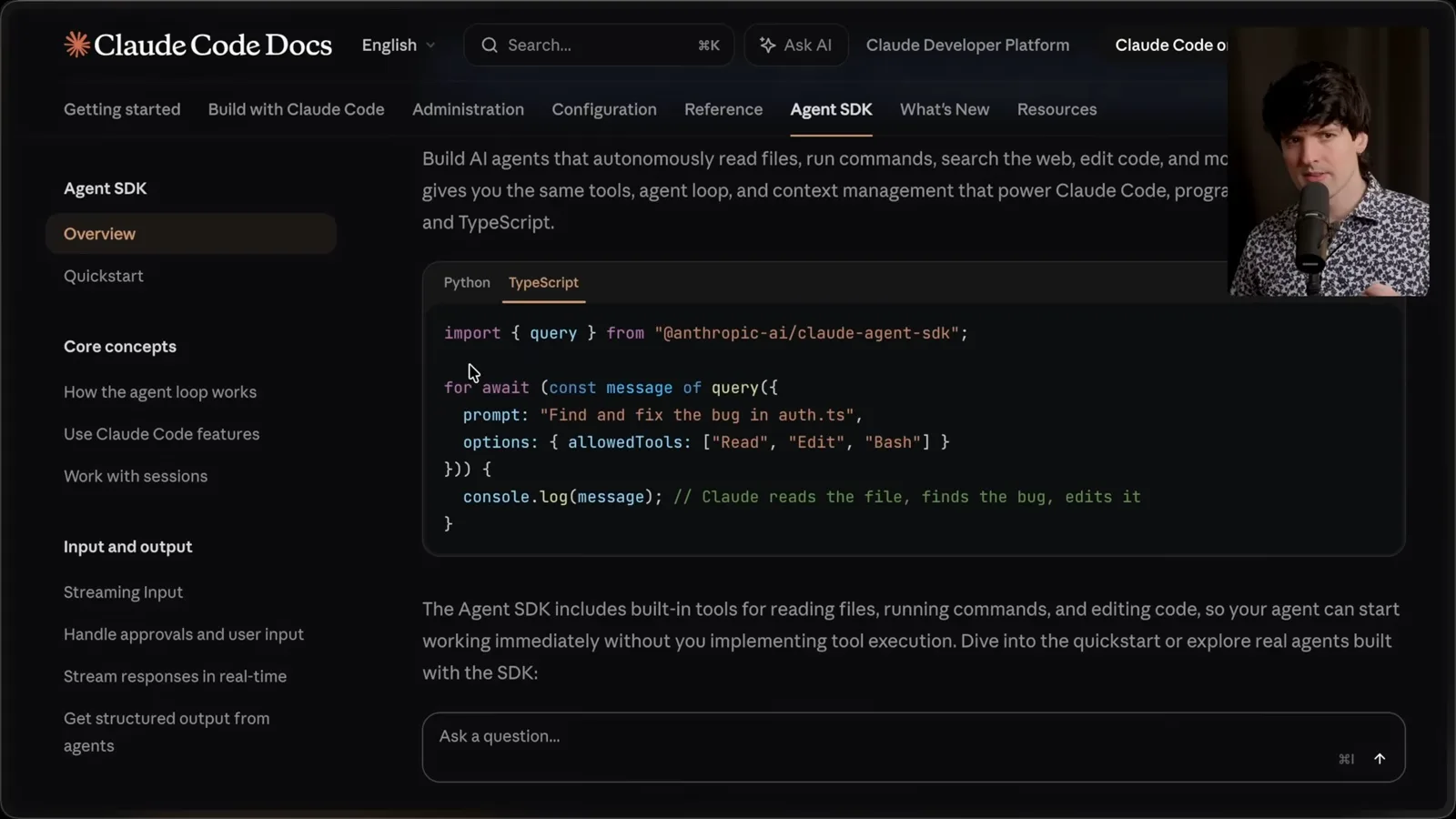Go to the Resources tab
This screenshot has height=819, width=1456.
1057,109
